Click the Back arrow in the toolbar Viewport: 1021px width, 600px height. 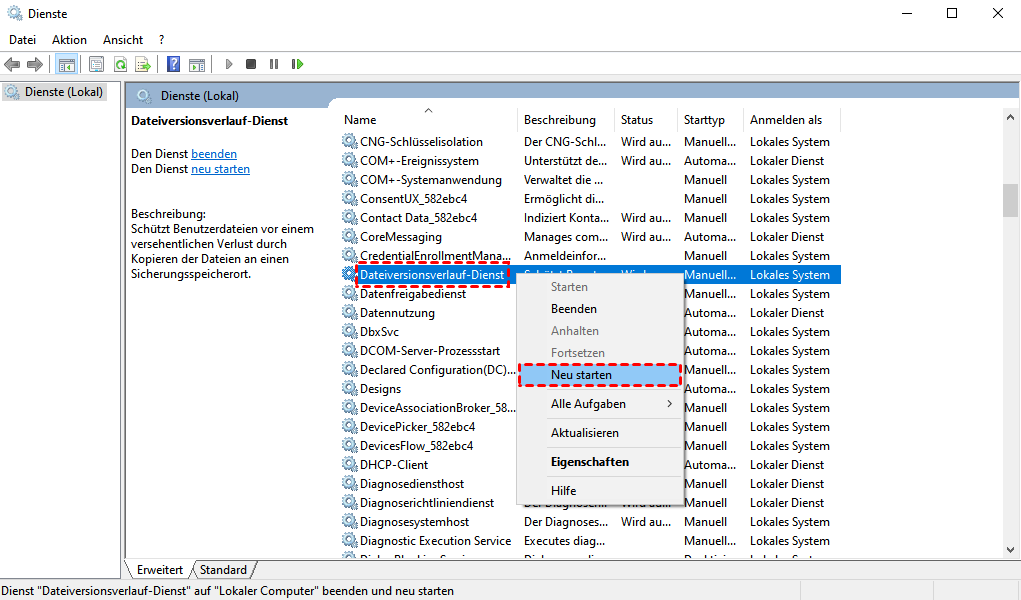12,64
